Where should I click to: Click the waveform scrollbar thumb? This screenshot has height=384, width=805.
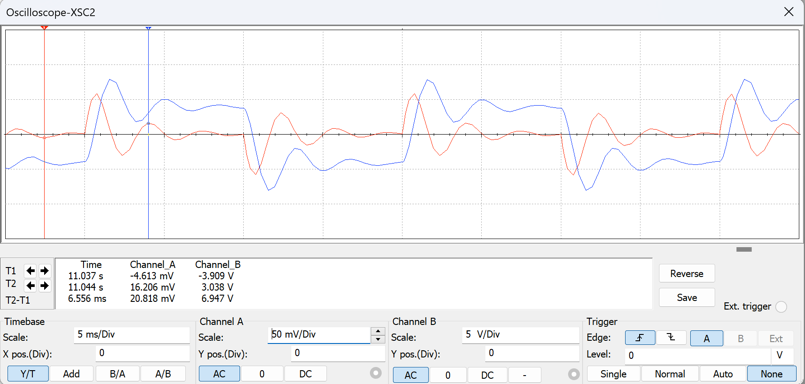point(744,249)
